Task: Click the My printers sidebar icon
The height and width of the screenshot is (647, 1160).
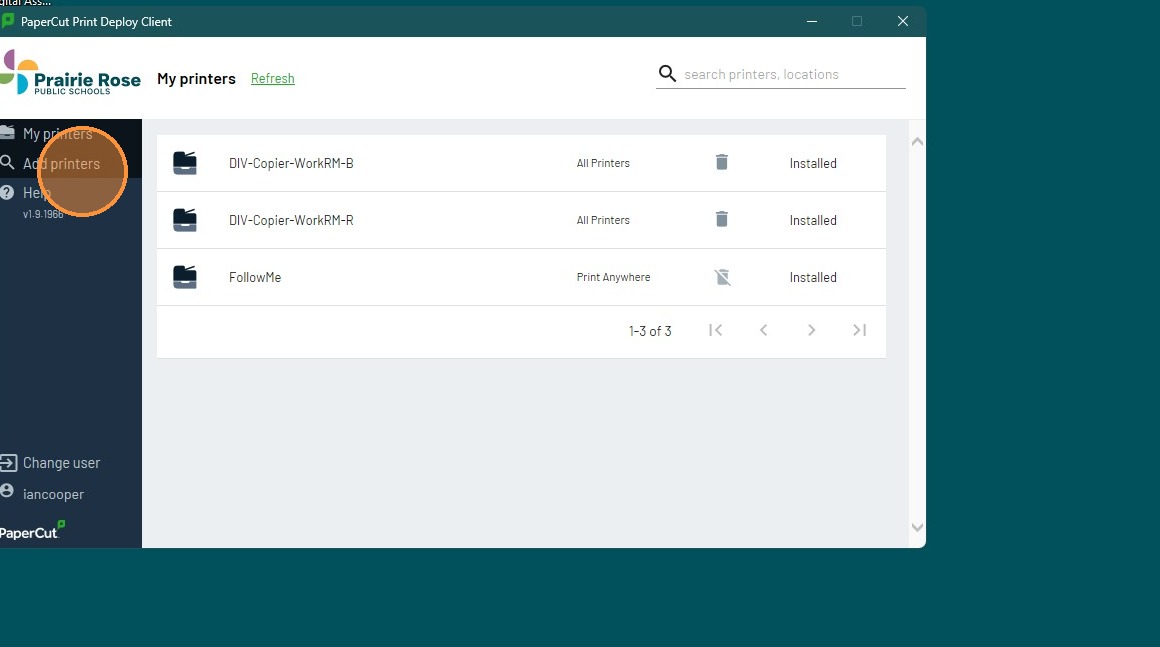Action: (7, 132)
